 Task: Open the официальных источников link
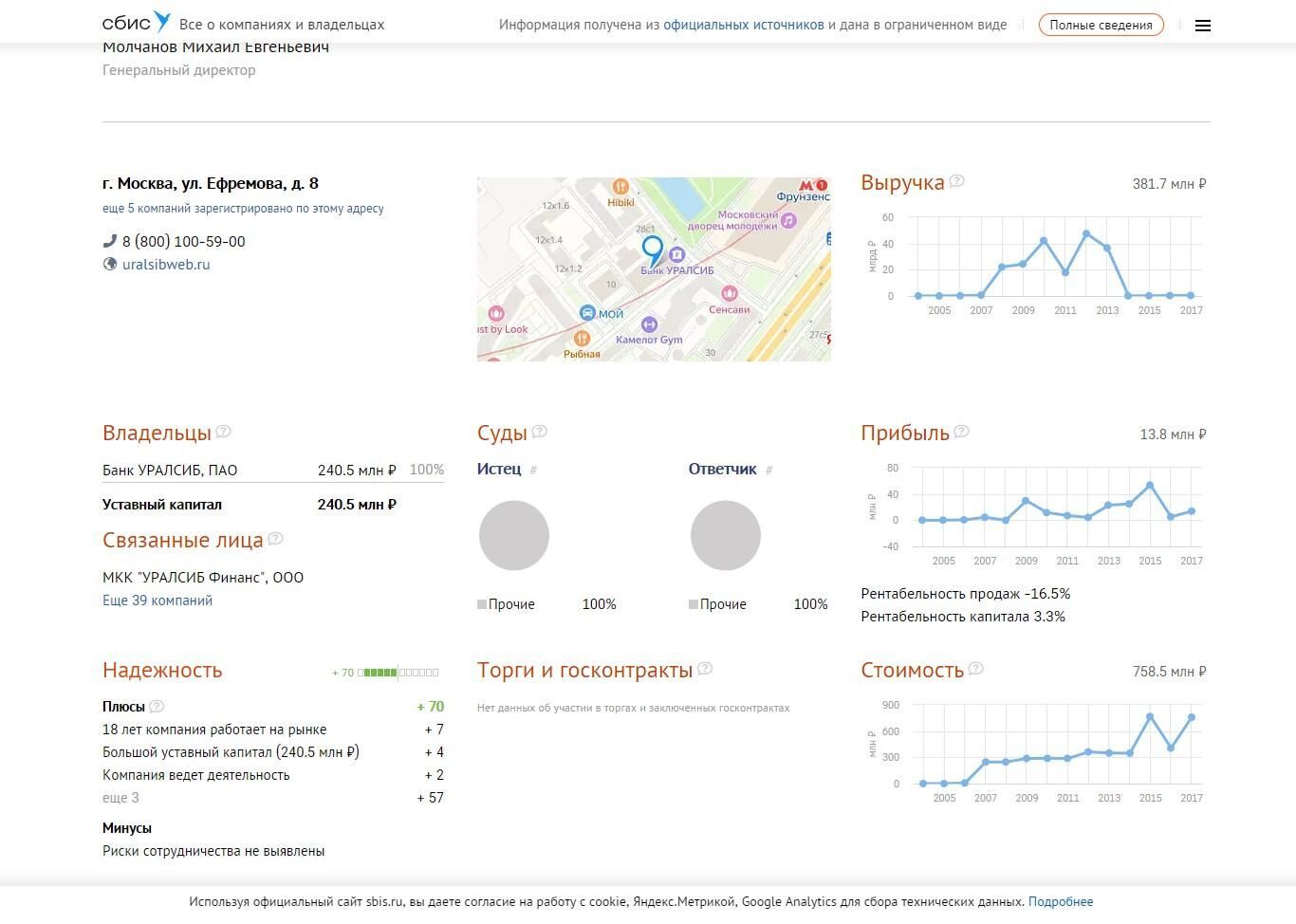point(744,25)
